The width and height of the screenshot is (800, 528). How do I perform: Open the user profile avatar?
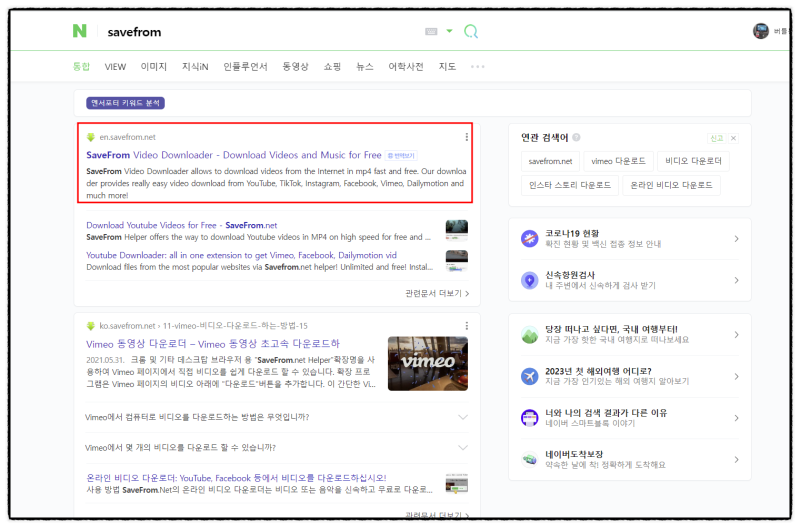(x=760, y=31)
